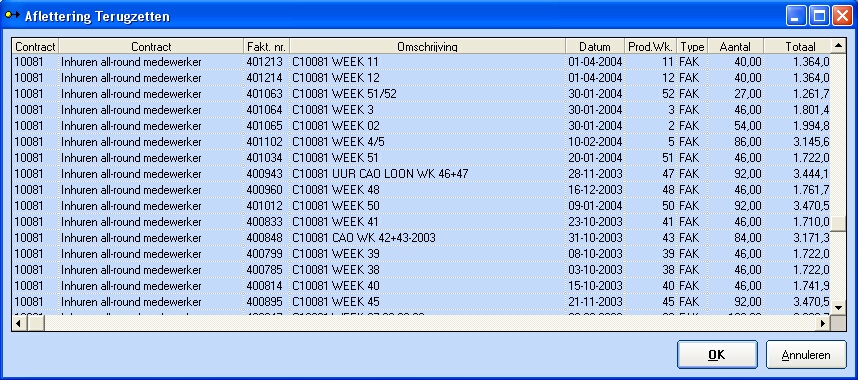The height and width of the screenshot is (380, 858).
Task: Close the Aflettering Terugzetten window
Action: pos(843,16)
